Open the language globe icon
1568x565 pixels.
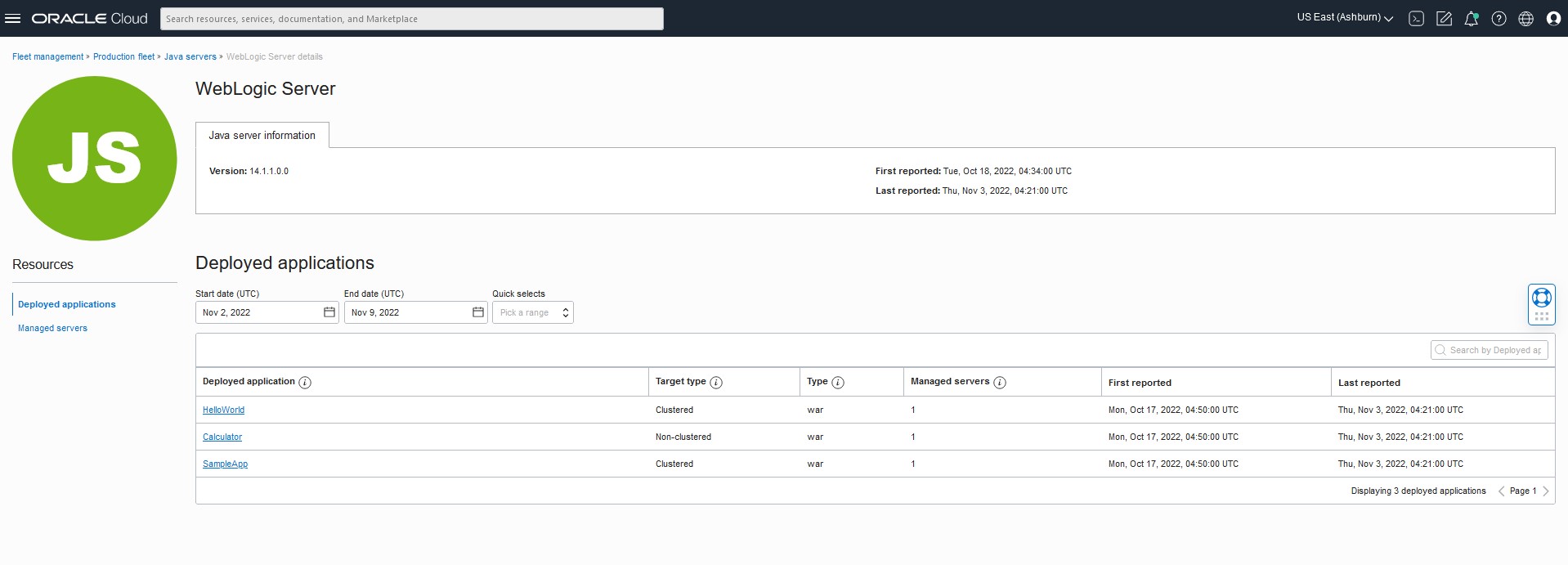click(x=1525, y=19)
